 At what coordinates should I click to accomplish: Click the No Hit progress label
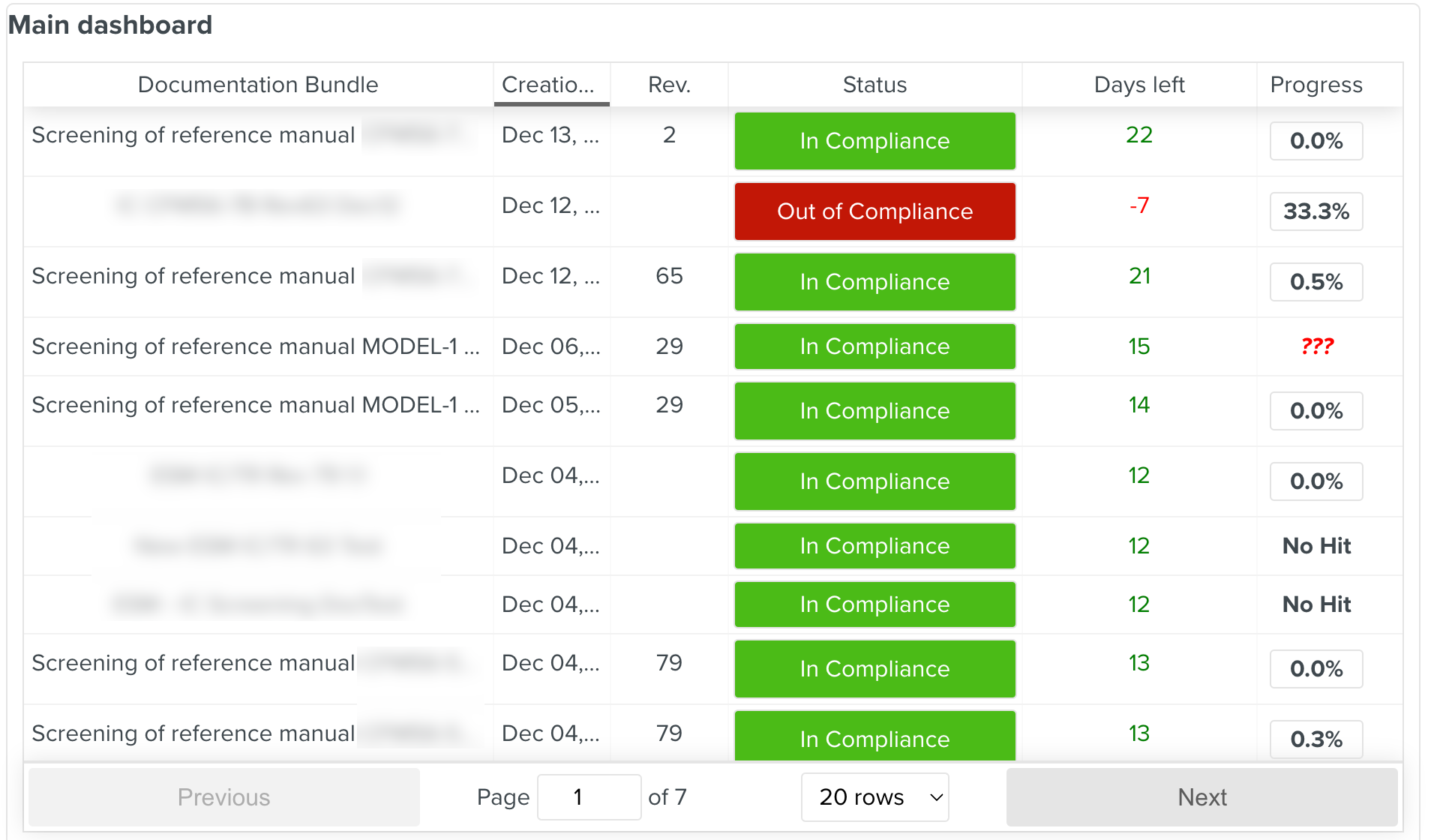(x=1315, y=546)
